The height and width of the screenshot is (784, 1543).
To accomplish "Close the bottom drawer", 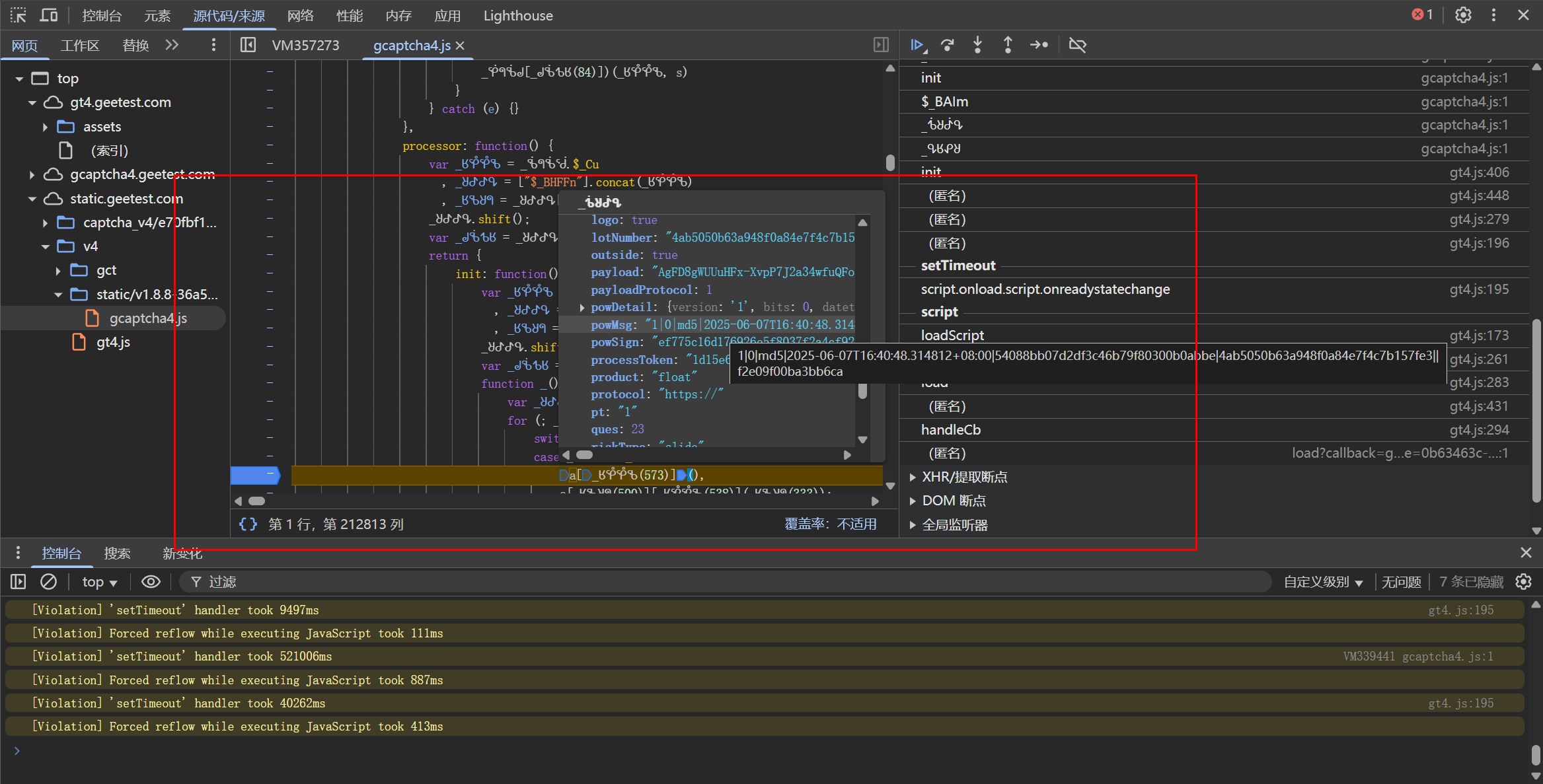I will pos(1526,553).
